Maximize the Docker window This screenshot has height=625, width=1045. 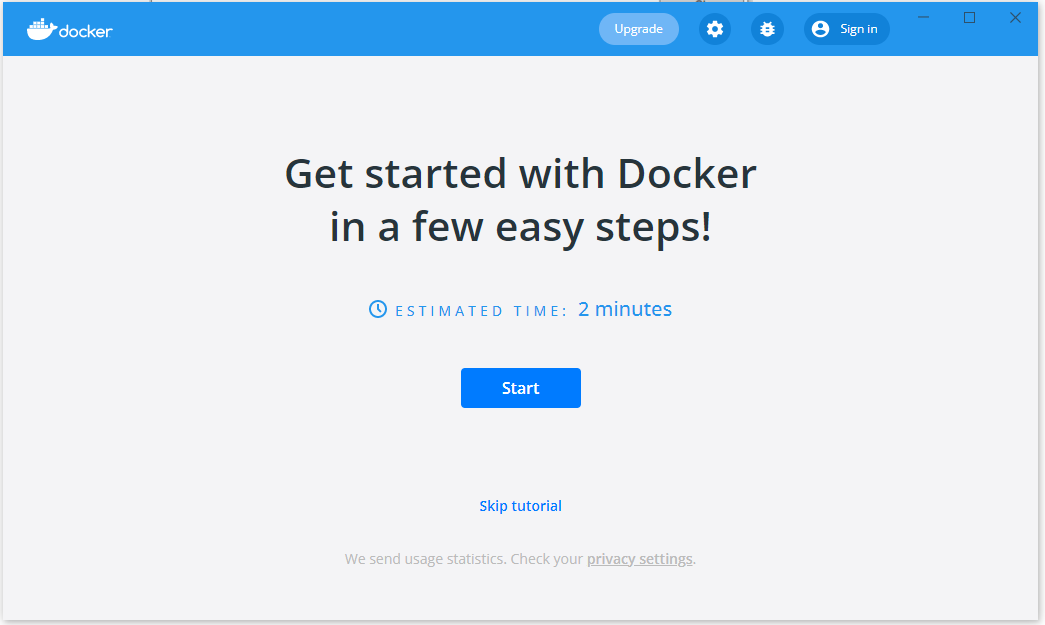[x=970, y=18]
